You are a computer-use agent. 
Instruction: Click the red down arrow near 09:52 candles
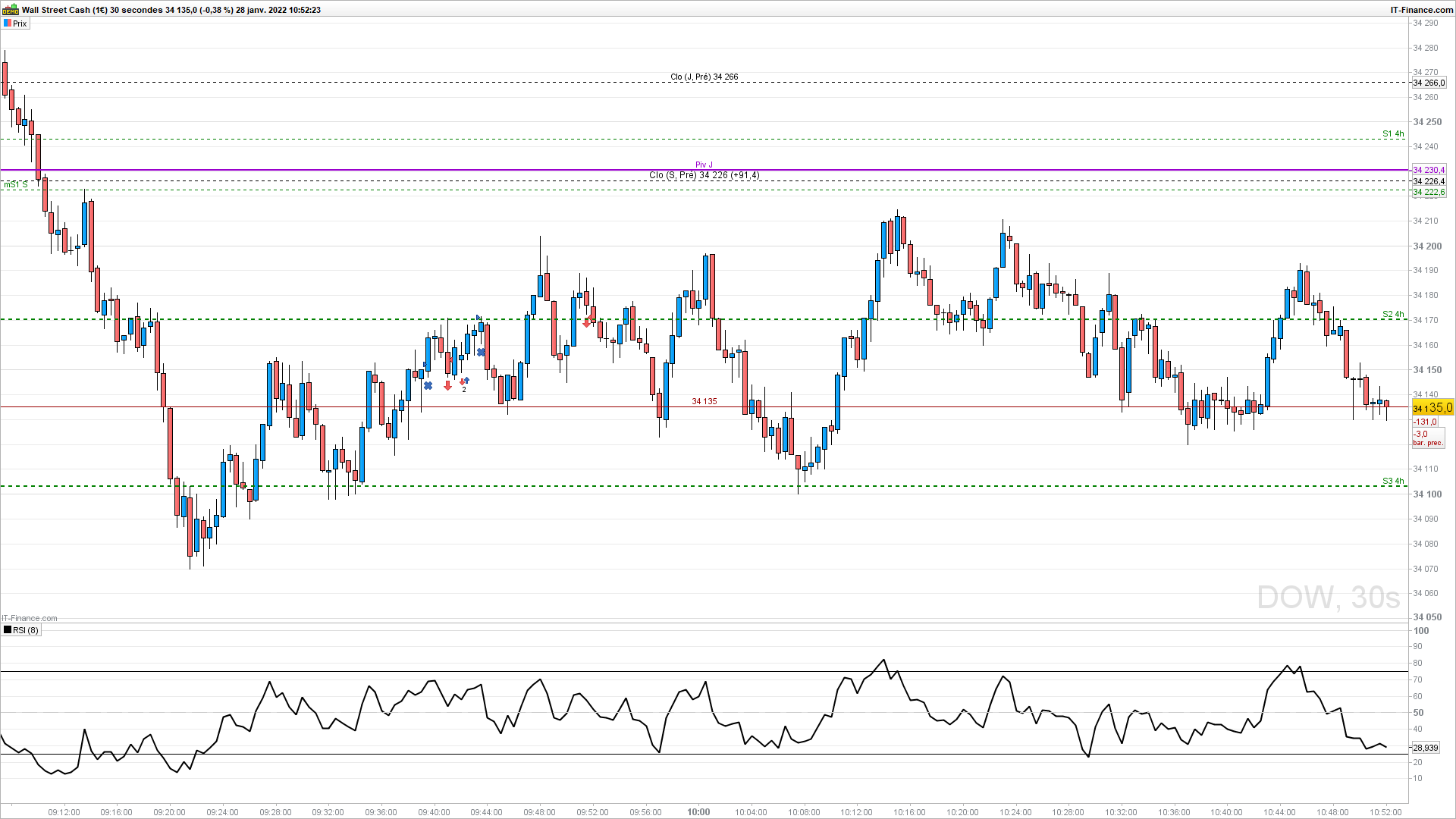tap(587, 322)
